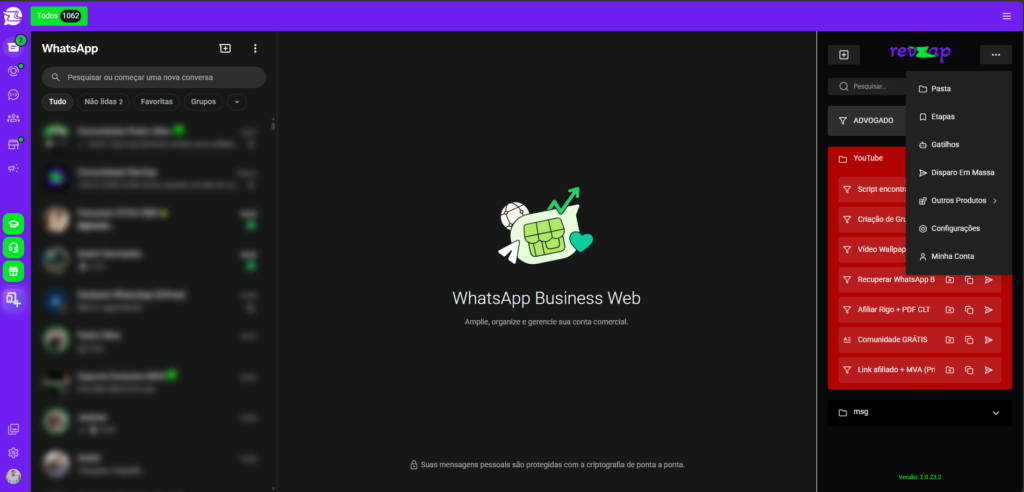
Task: Copy the Comunidade GRÁTIS message
Action: (x=969, y=340)
